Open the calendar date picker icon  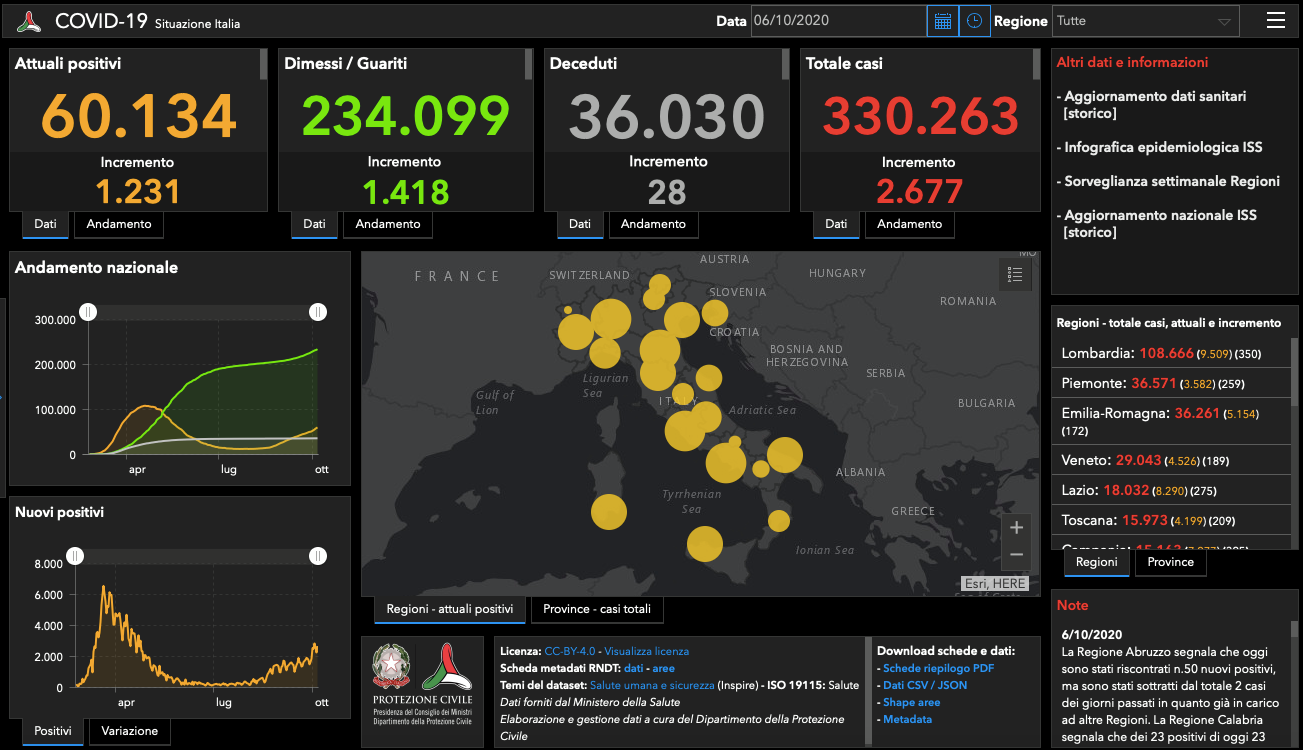tap(942, 21)
